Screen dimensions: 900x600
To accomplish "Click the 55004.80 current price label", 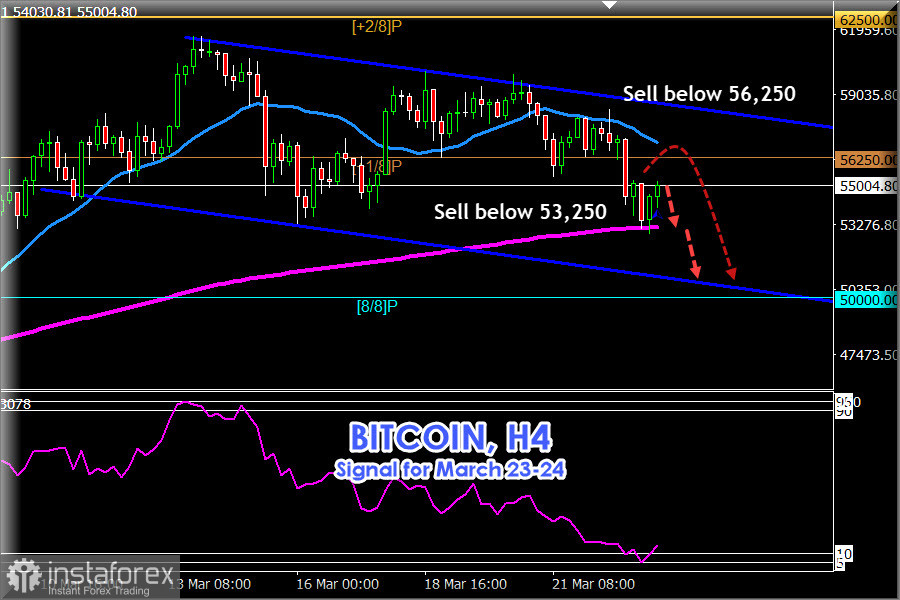I will [x=866, y=186].
